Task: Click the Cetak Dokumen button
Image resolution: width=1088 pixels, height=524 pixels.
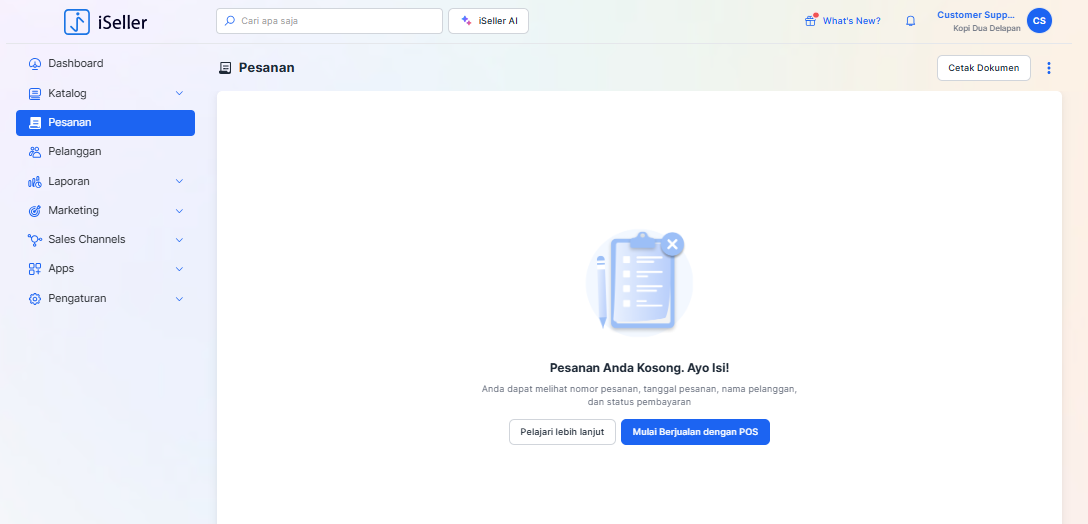Action: [x=983, y=68]
